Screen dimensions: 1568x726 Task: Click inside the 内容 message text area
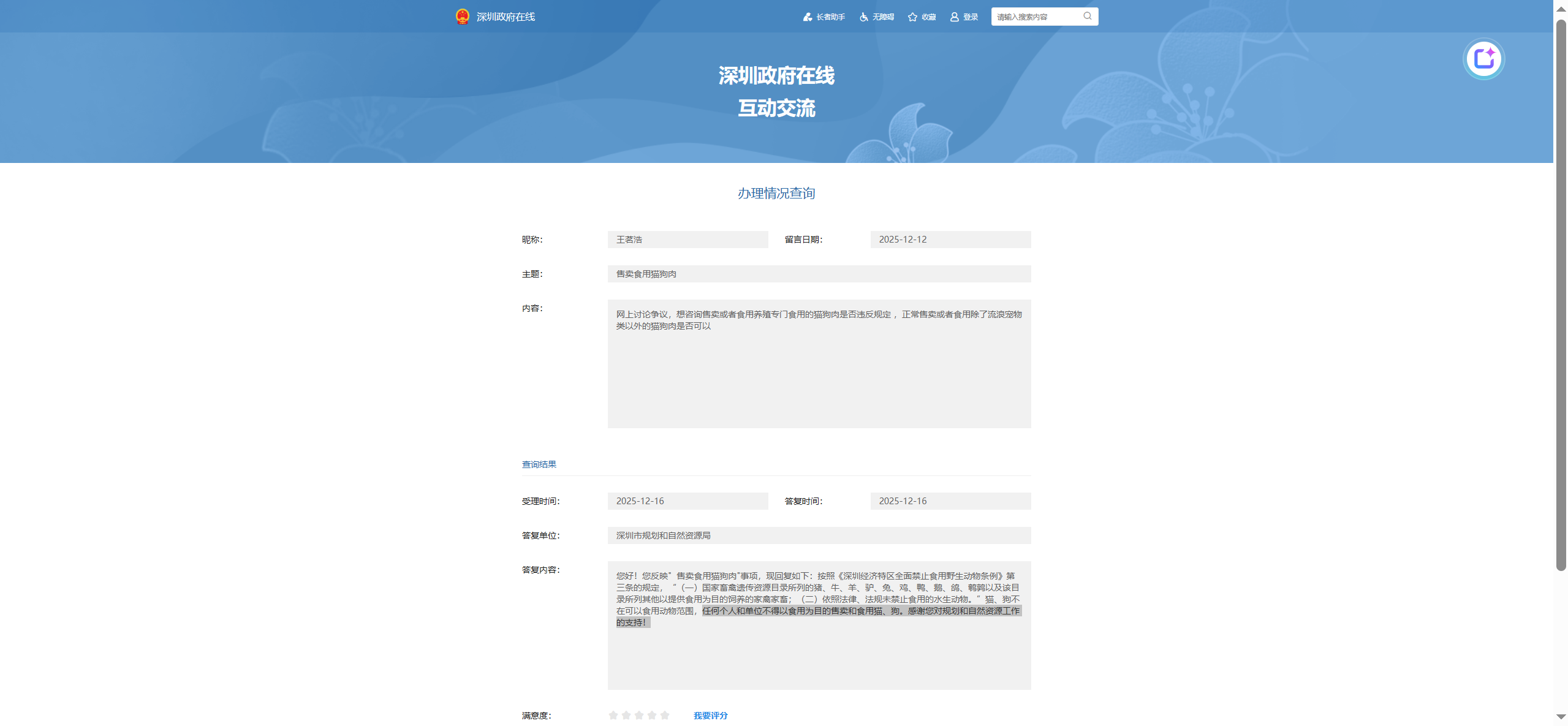pos(819,364)
